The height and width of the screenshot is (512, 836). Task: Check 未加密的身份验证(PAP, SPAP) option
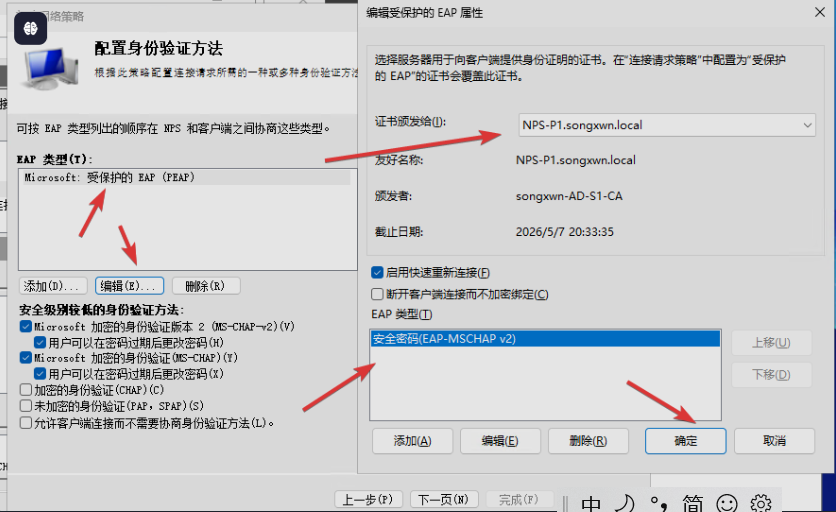(x=26, y=406)
